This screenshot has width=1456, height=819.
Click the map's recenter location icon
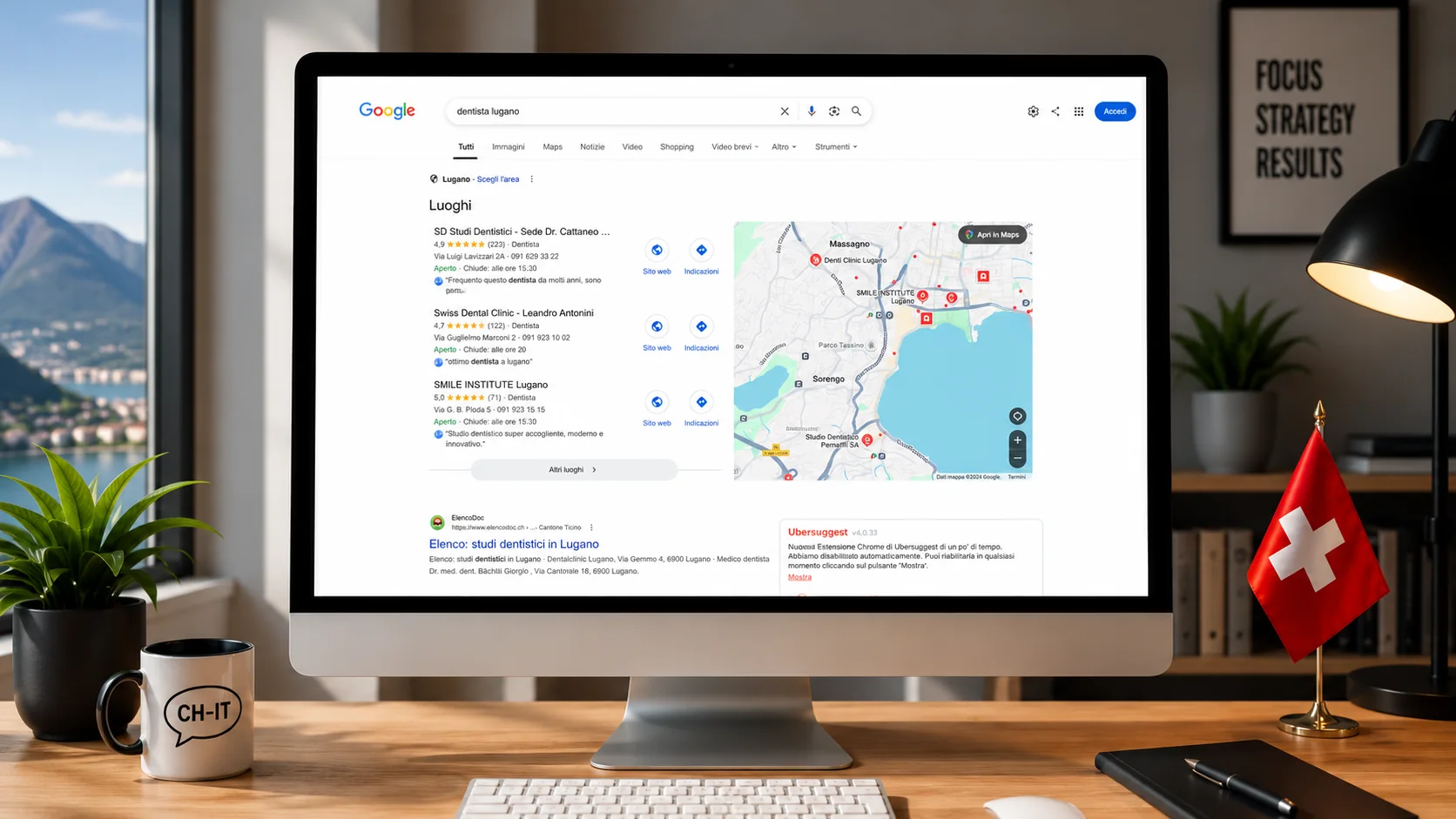click(1017, 416)
